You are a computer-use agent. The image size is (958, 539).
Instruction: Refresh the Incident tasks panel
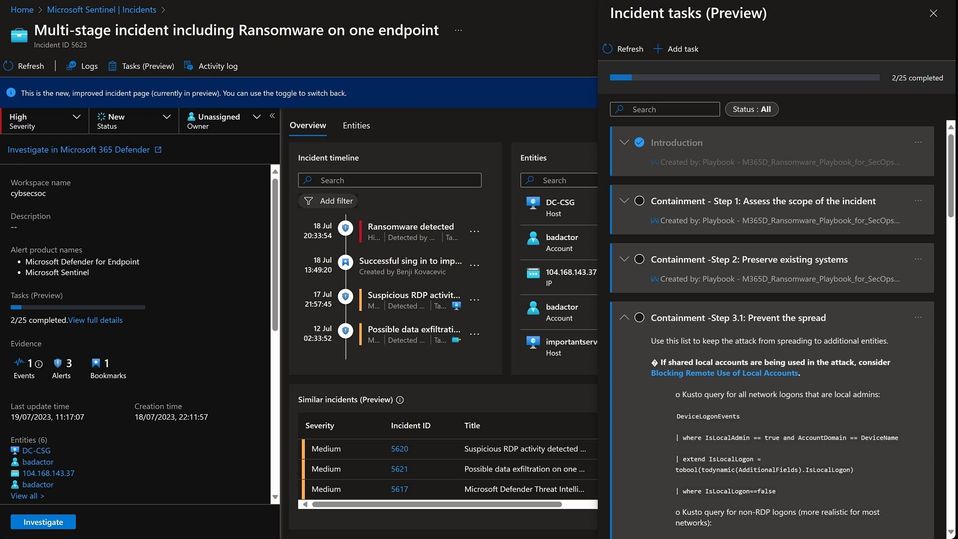pyautogui.click(x=623, y=49)
